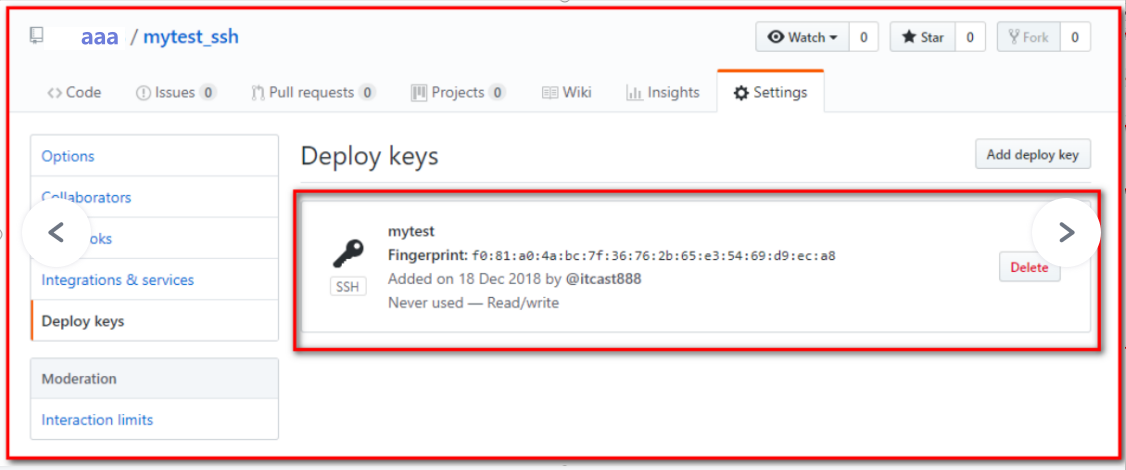Star the mytest_ssh repository
1126x470 pixels.
pos(922,37)
